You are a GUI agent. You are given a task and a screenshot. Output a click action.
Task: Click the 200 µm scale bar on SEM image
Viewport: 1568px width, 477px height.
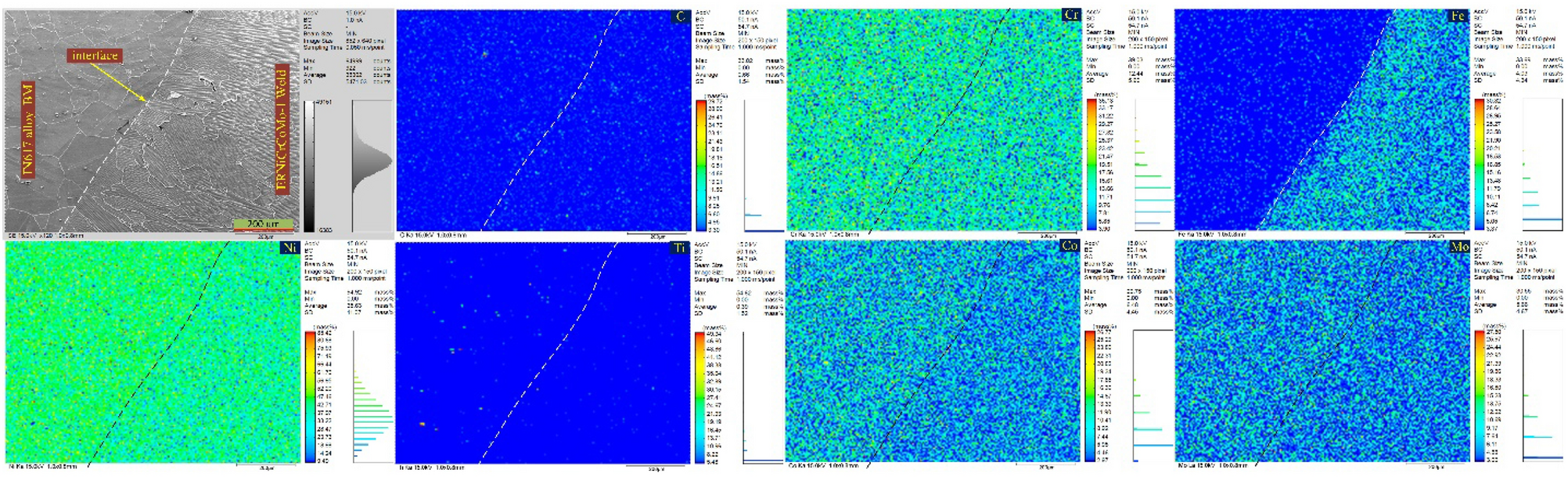(x=264, y=224)
